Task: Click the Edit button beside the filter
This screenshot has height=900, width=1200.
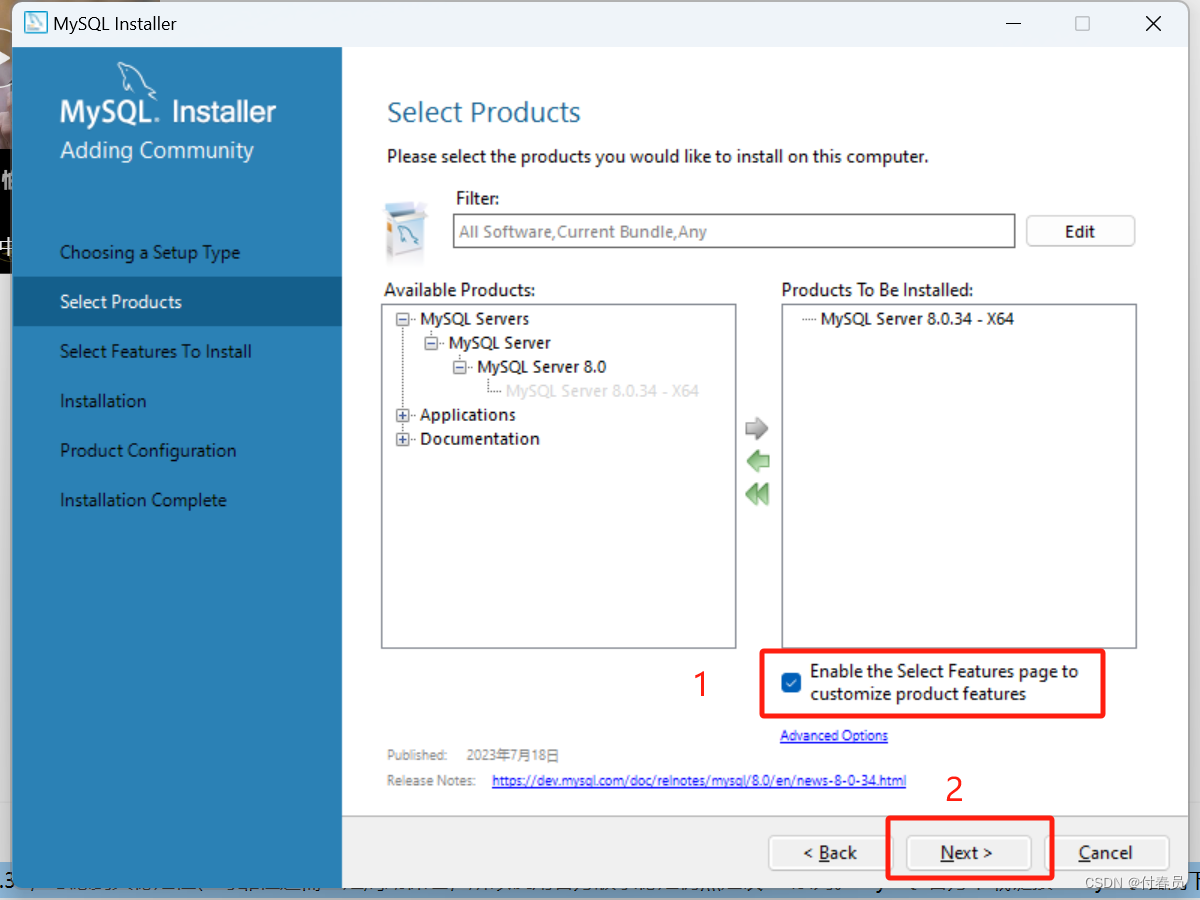Action: (1080, 231)
